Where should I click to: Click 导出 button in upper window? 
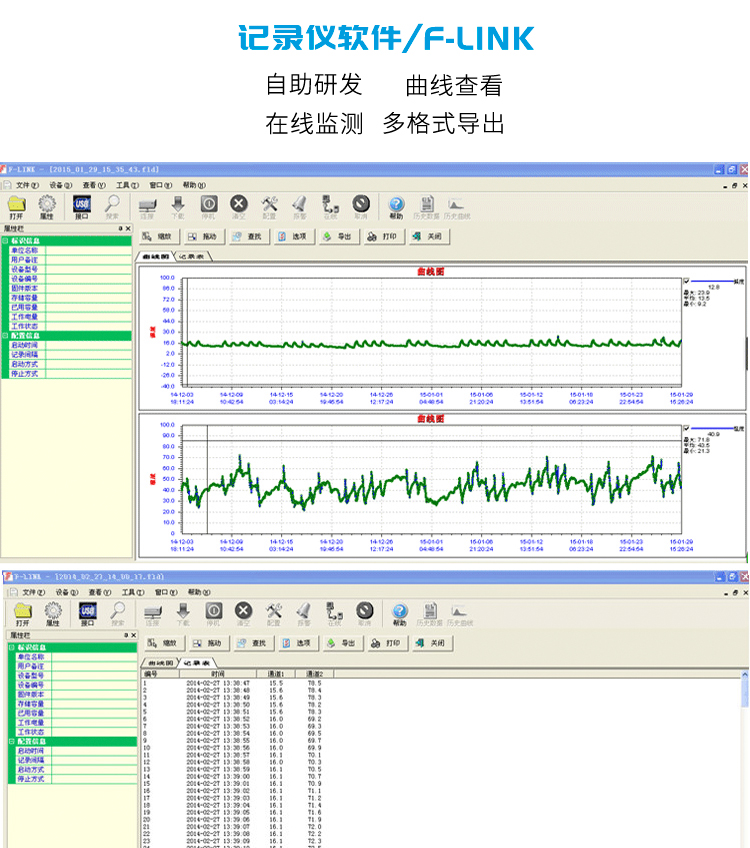tap(338, 236)
